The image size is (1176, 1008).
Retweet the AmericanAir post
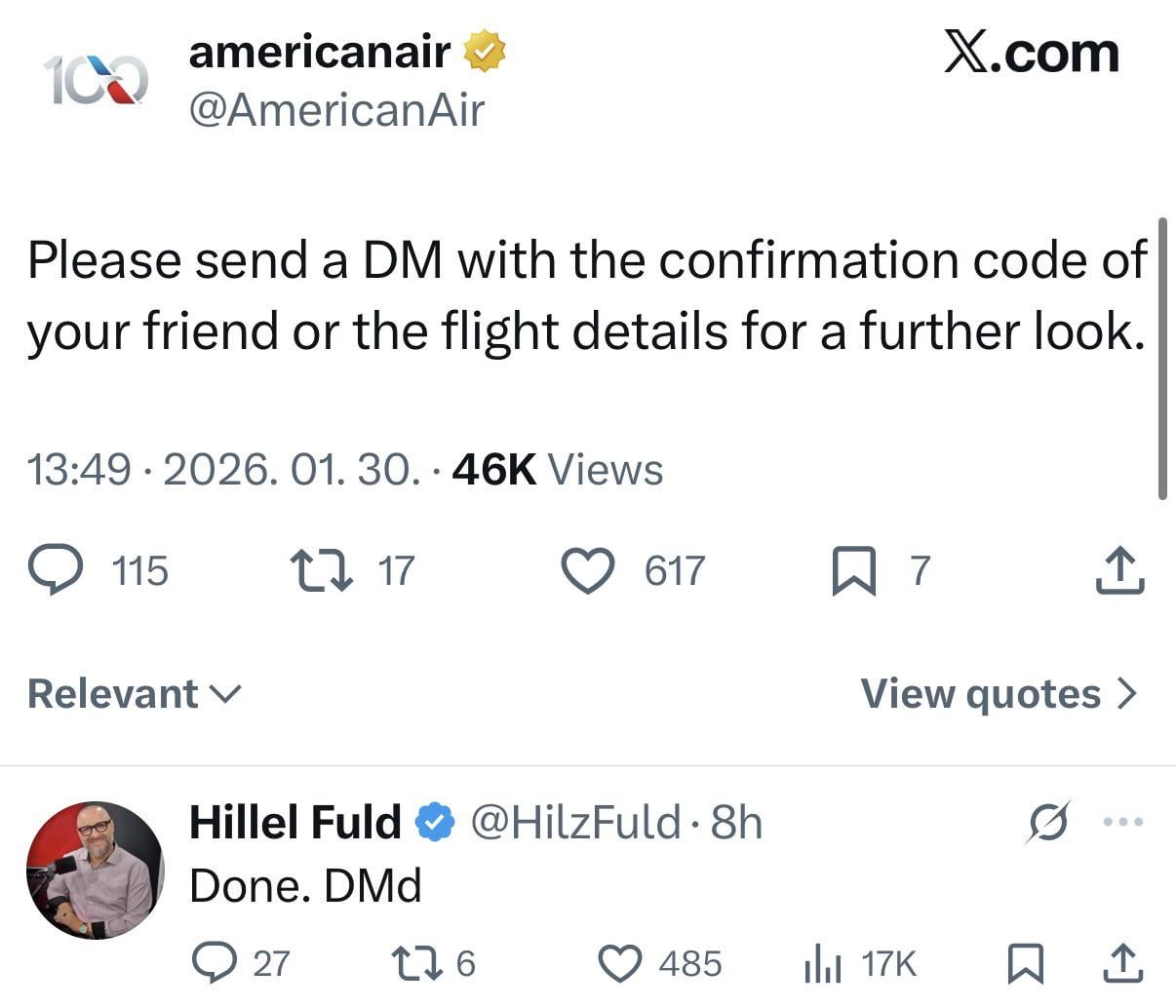click(x=322, y=570)
